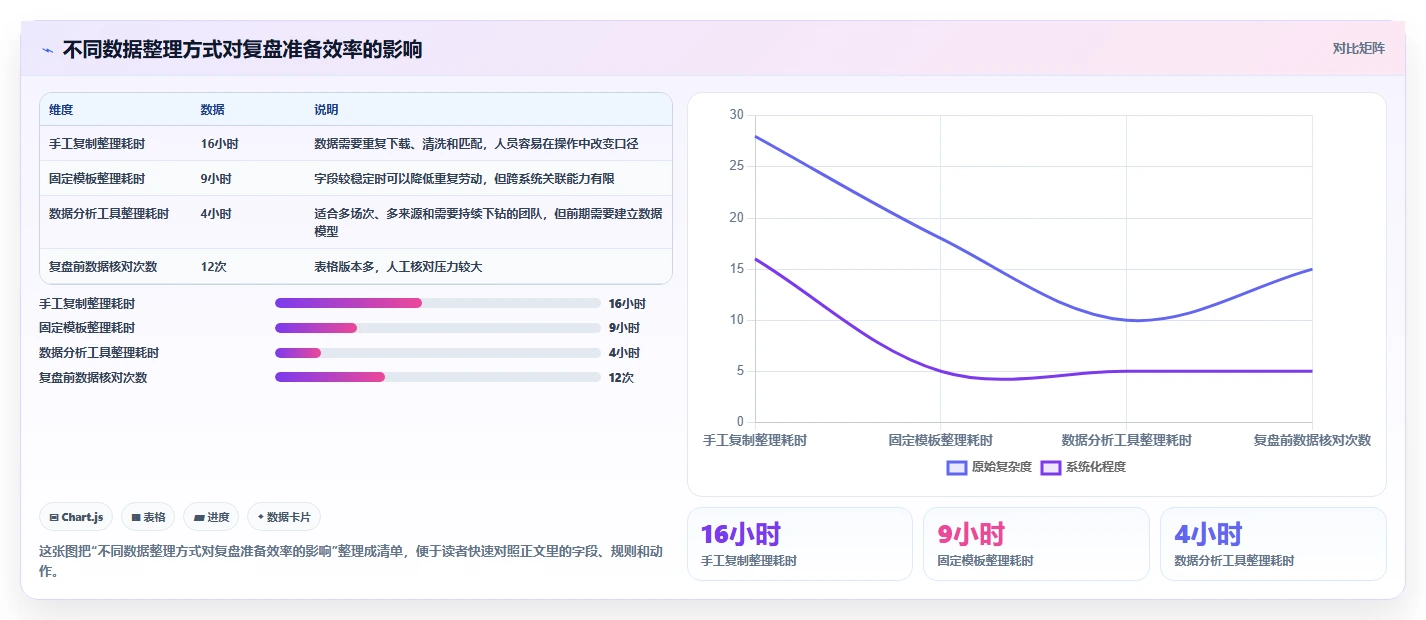The image size is (1426, 620).
Task: Click the 9小时 value after the progress bar
Action: pos(624,328)
